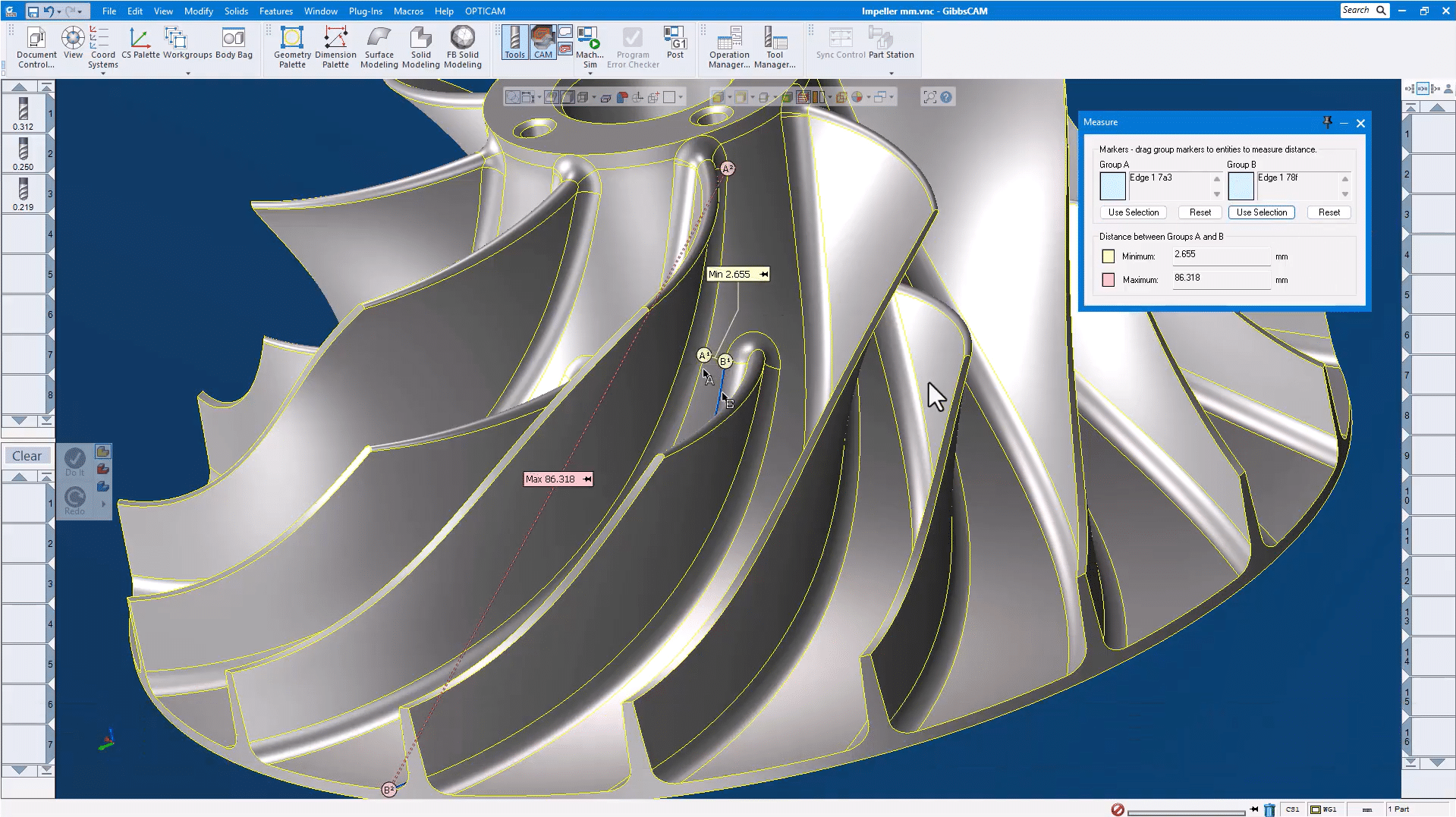Expand the Part Station dropdown arrow
1456x817 pixels.
tap(891, 74)
